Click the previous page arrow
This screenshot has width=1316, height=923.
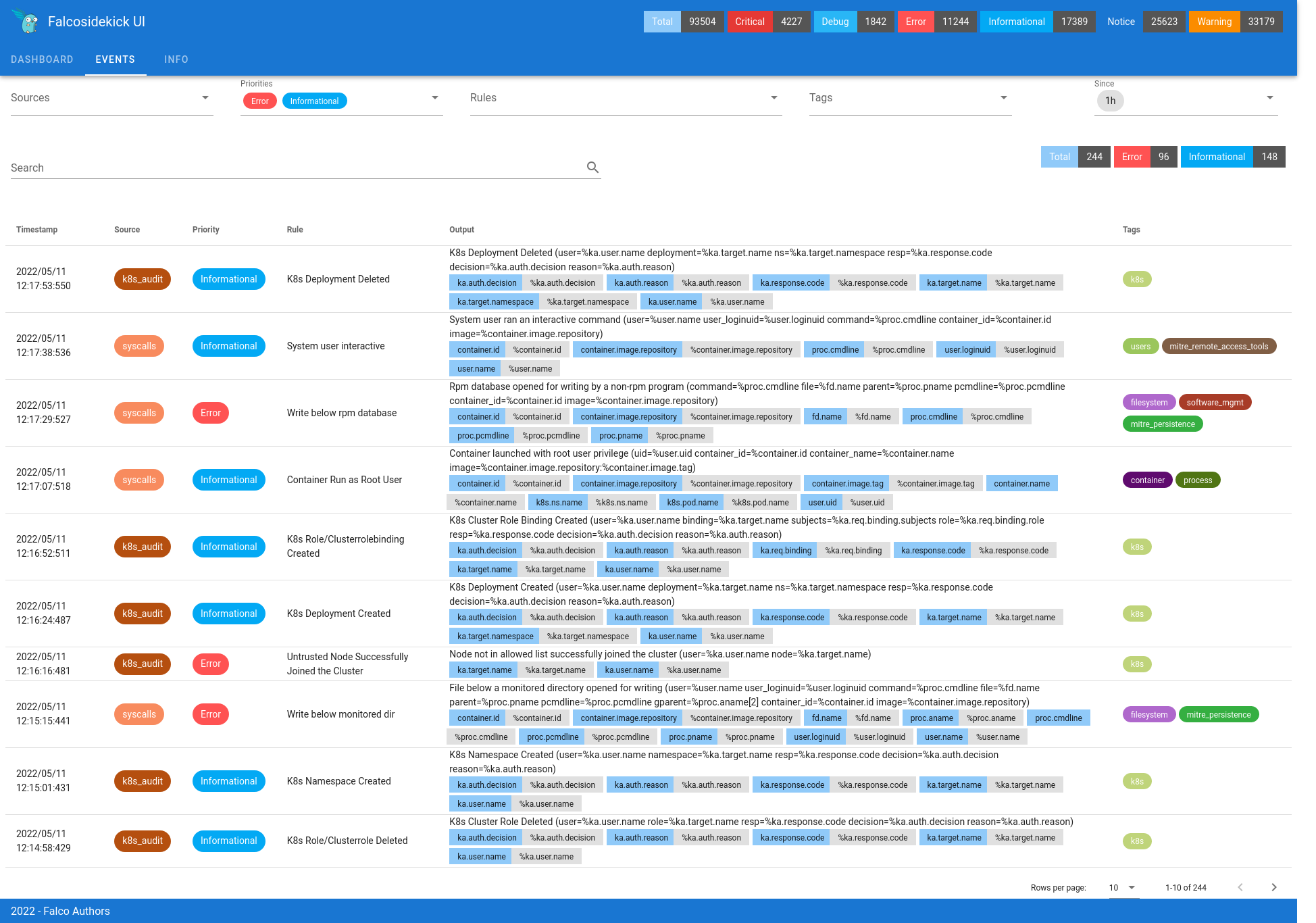pyautogui.click(x=1240, y=887)
